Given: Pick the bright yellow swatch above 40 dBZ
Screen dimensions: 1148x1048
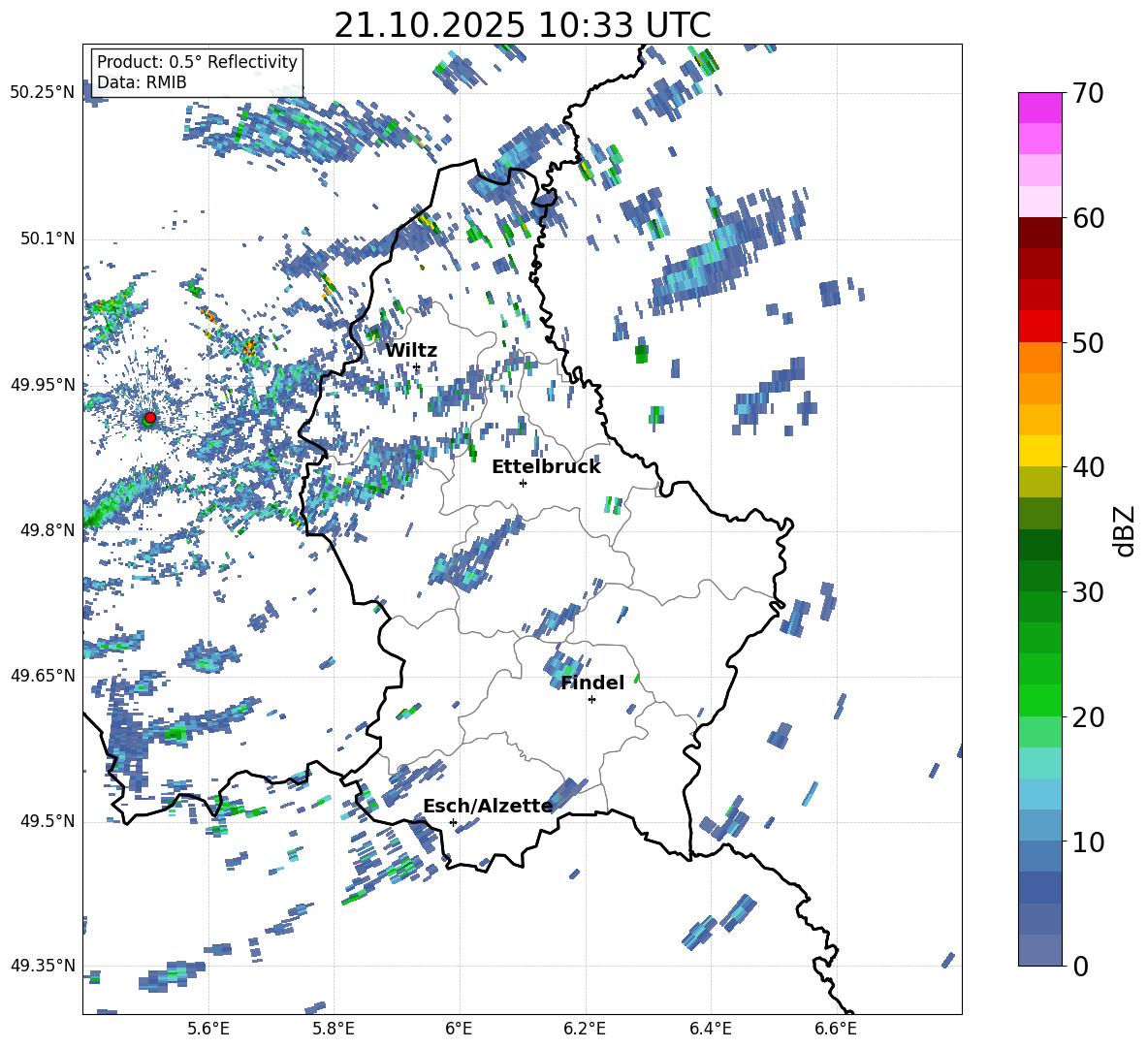Looking at the screenshot, I should click(x=1040, y=451).
